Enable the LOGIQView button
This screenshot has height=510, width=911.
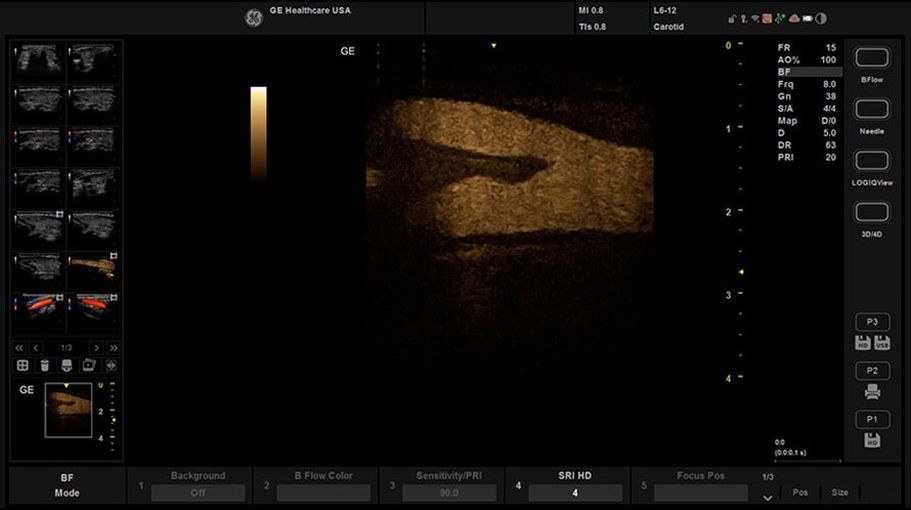872,161
